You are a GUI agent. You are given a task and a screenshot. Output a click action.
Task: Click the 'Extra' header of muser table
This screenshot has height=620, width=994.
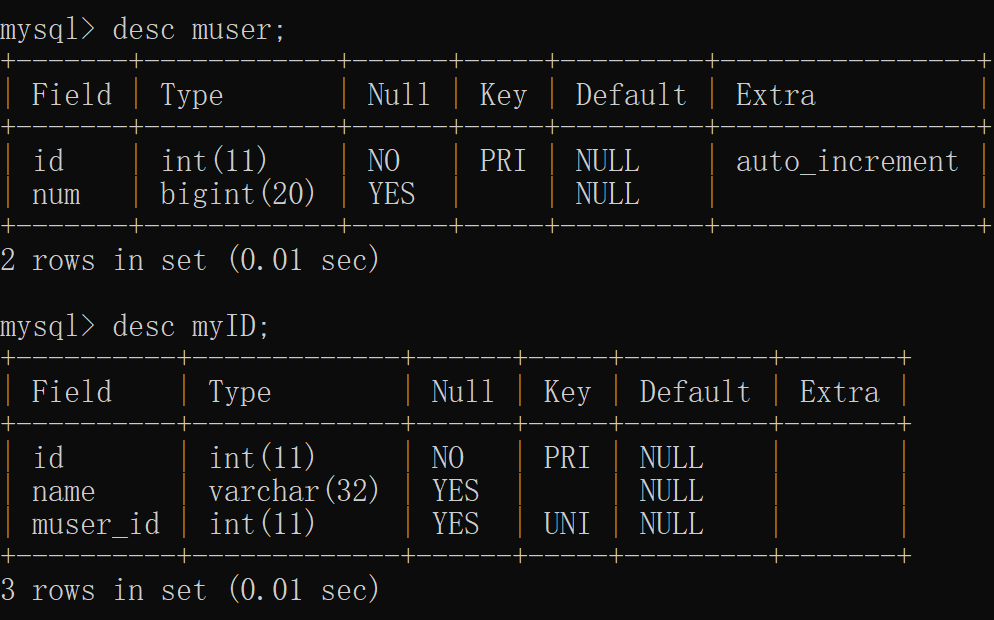click(x=775, y=96)
